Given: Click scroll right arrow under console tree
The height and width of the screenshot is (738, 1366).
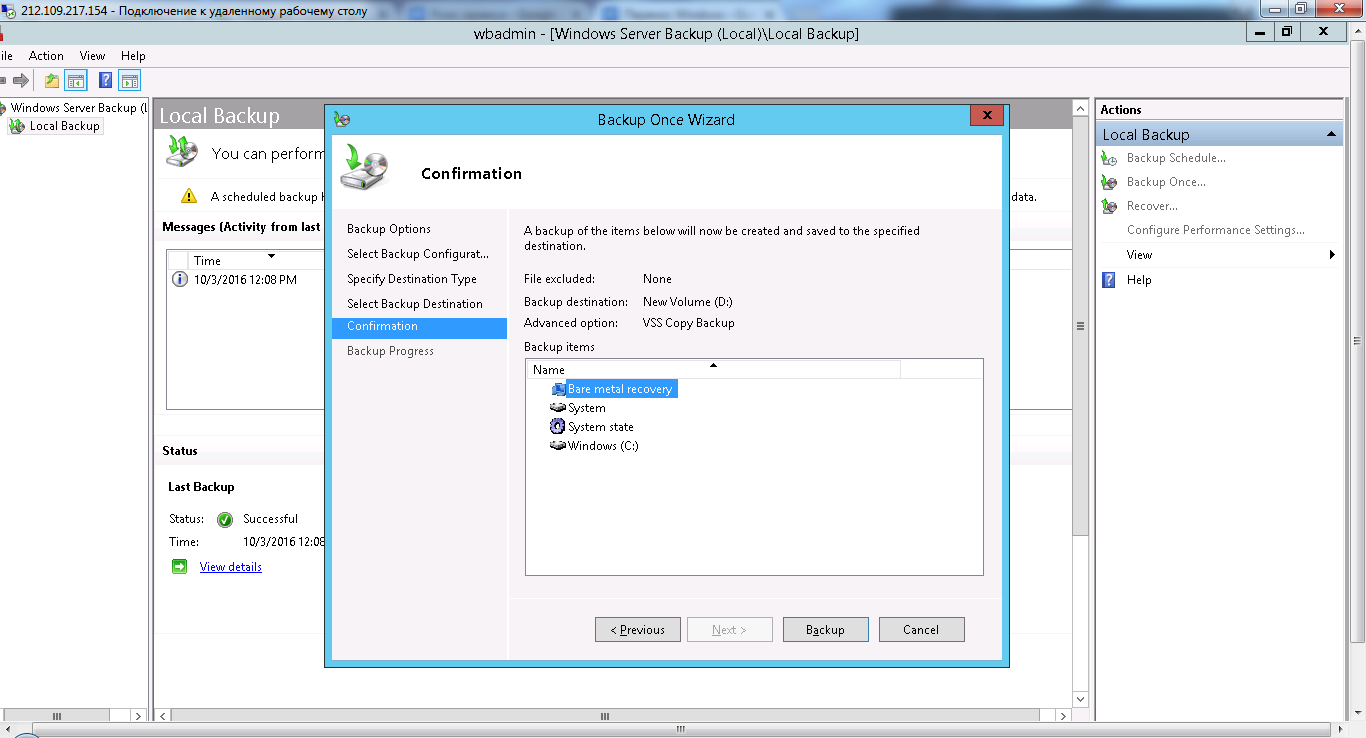Looking at the screenshot, I should pos(139,716).
